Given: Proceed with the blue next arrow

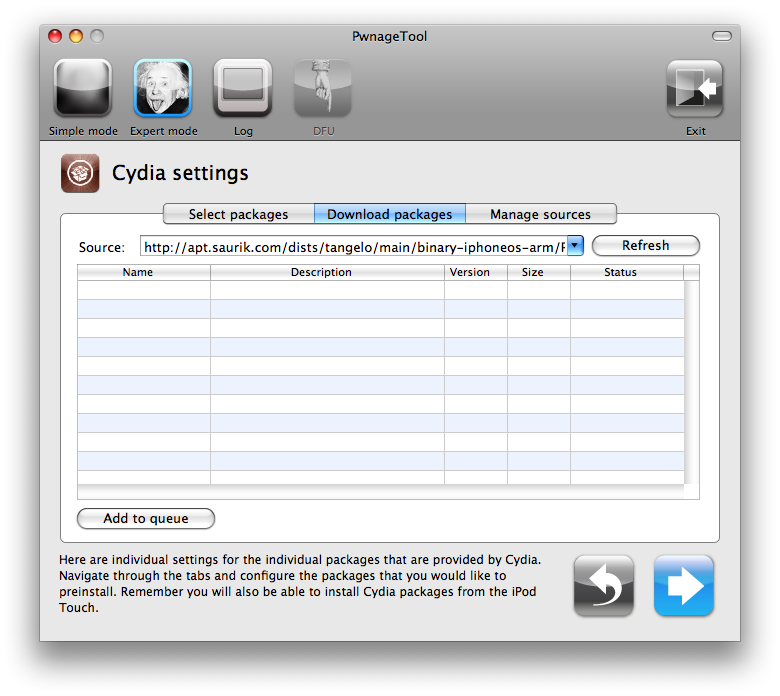Looking at the screenshot, I should 684,586.
